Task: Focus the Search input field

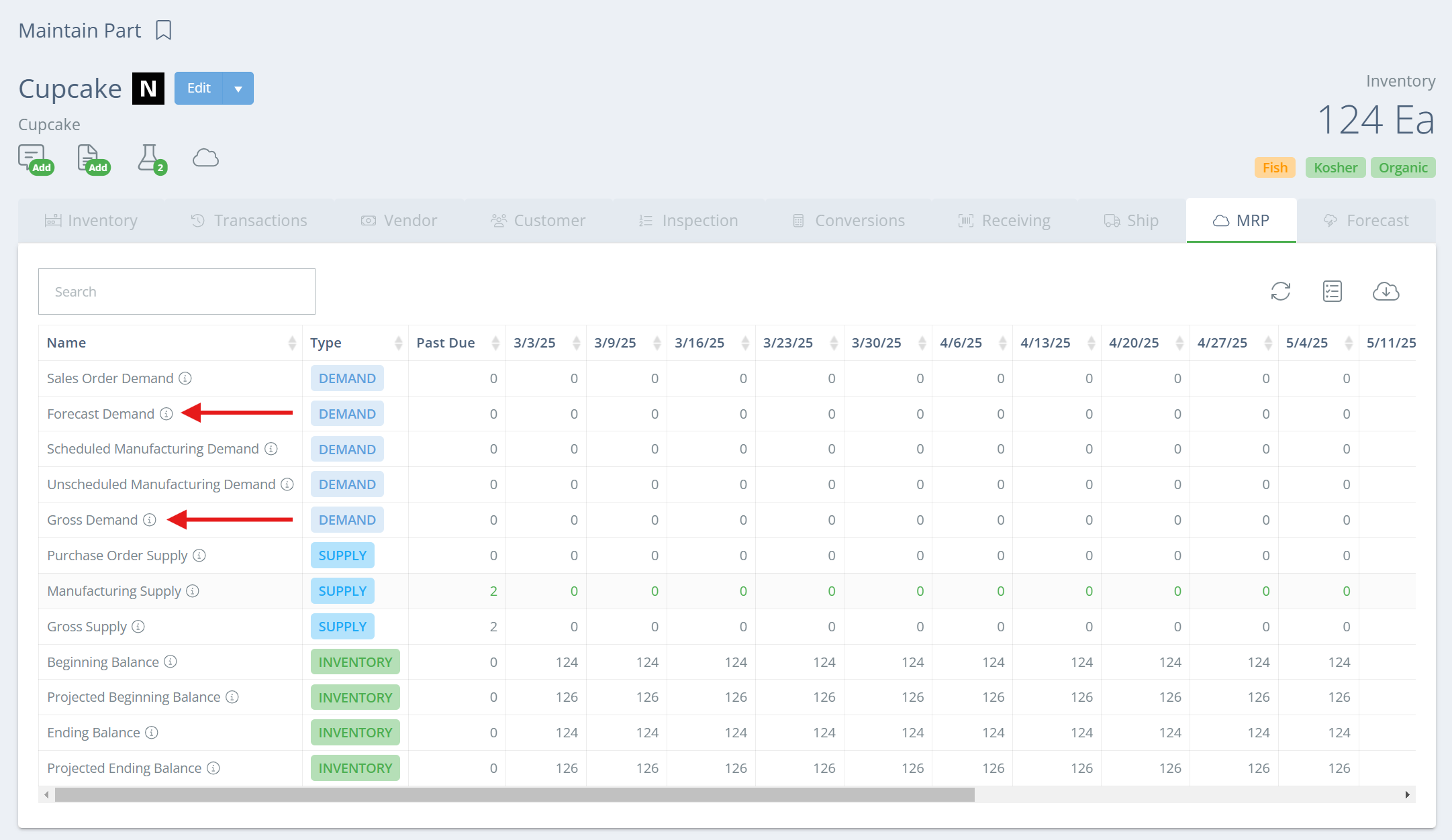Action: (x=177, y=292)
